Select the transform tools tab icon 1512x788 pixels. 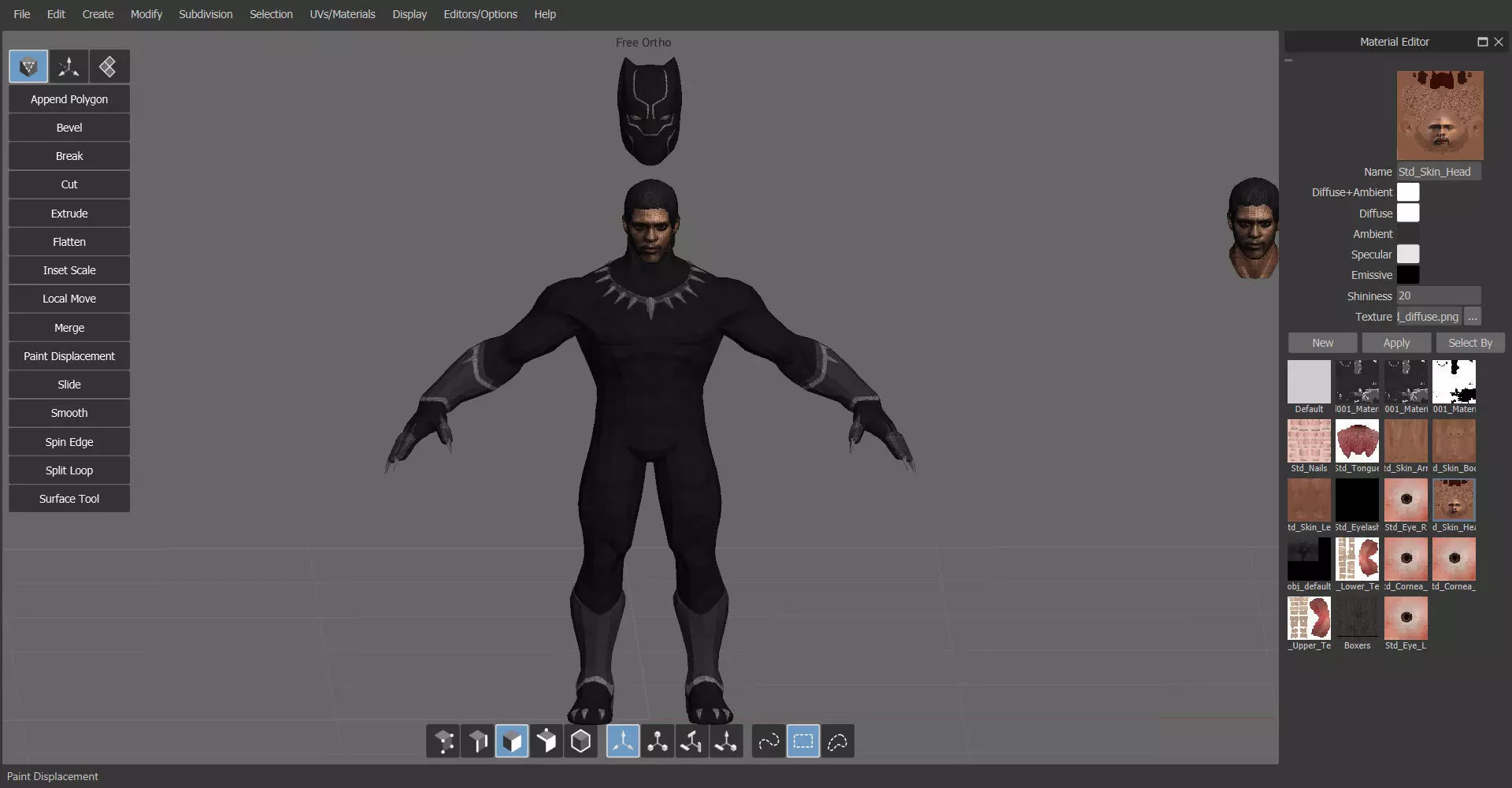69,67
